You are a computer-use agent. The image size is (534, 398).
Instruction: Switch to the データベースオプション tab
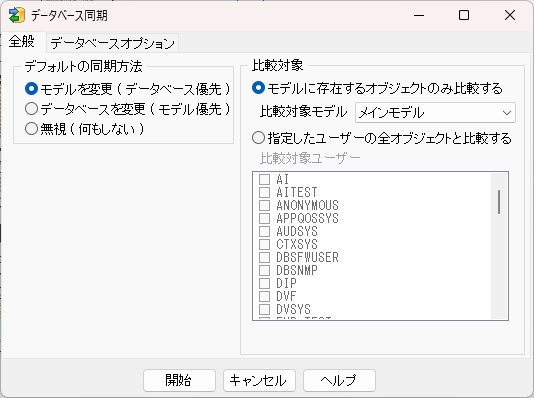[x=112, y=43]
